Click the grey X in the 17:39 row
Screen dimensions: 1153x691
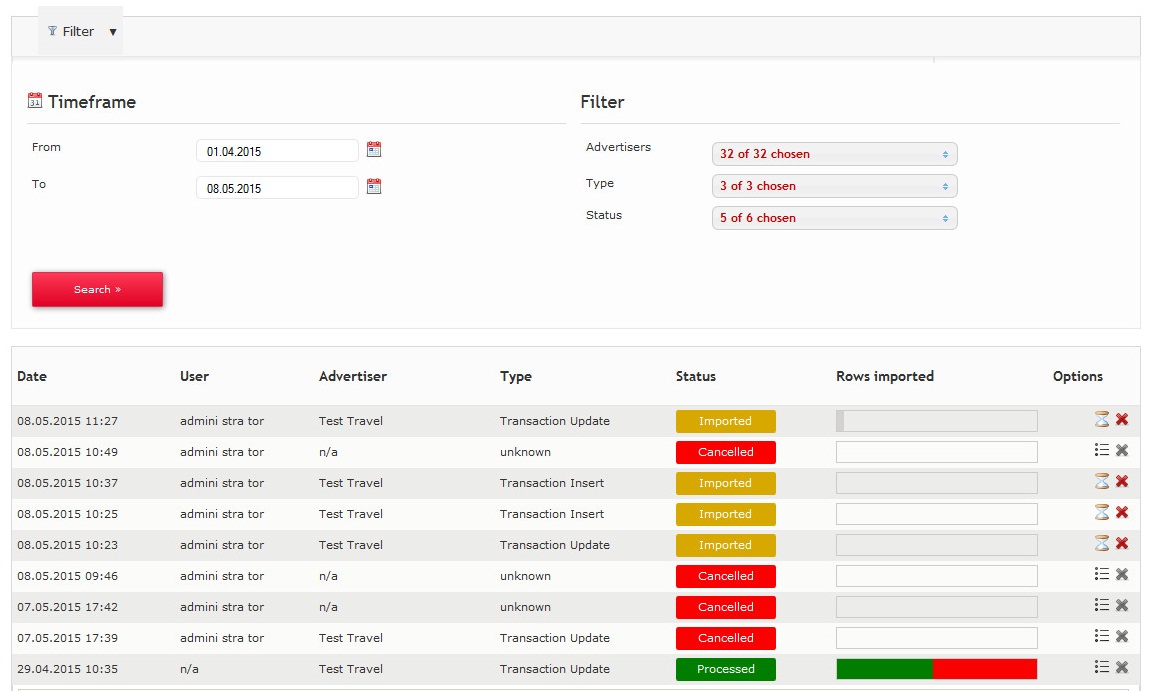tap(1122, 636)
